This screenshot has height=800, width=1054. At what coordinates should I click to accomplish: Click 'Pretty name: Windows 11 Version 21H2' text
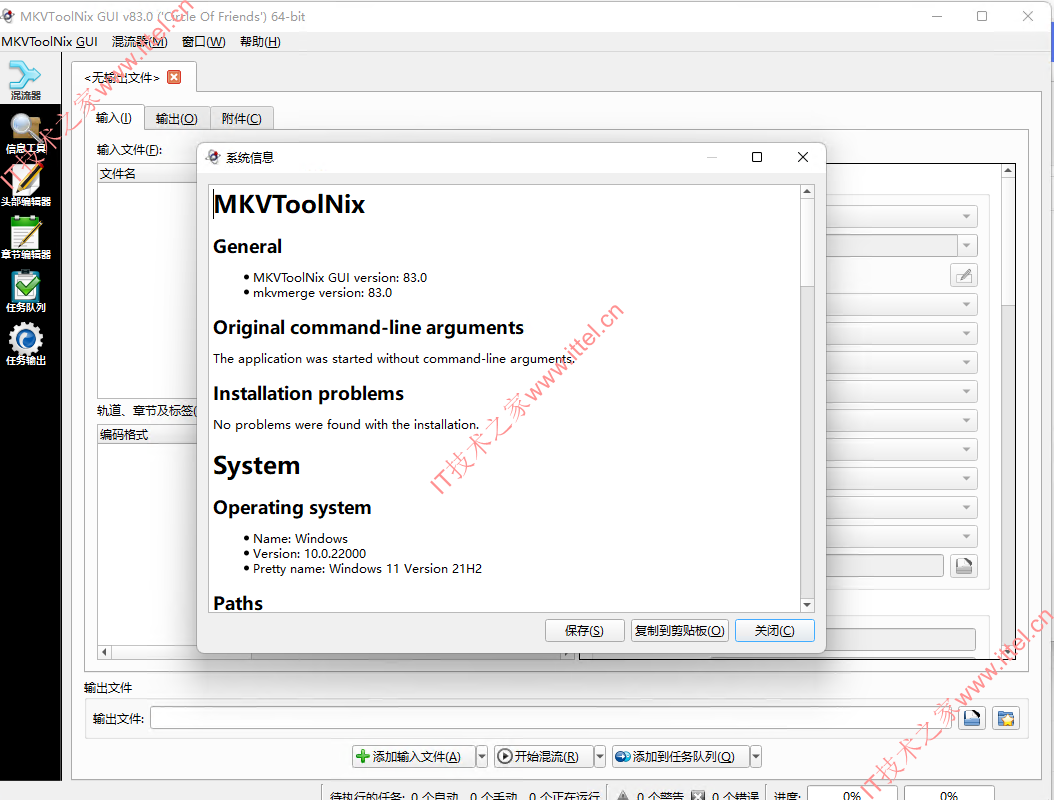[x=367, y=569]
